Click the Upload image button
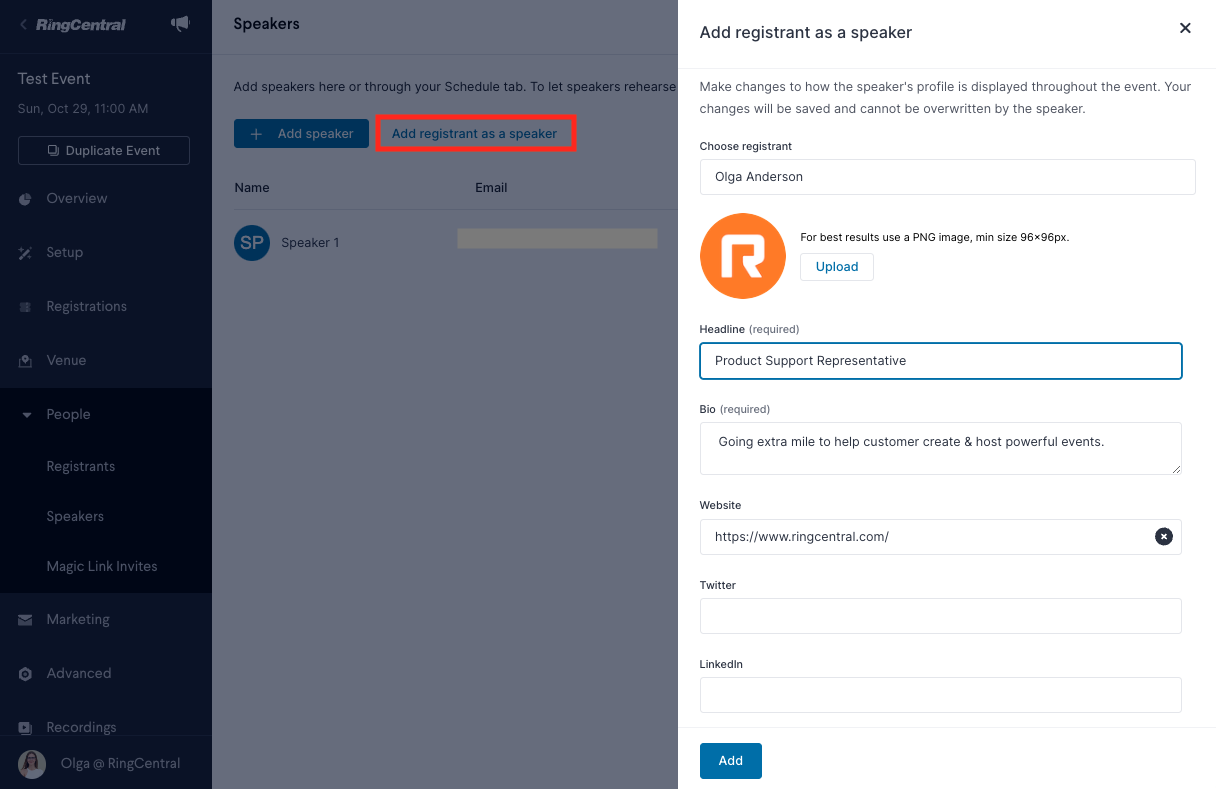This screenshot has height=789, width=1216. (x=837, y=267)
